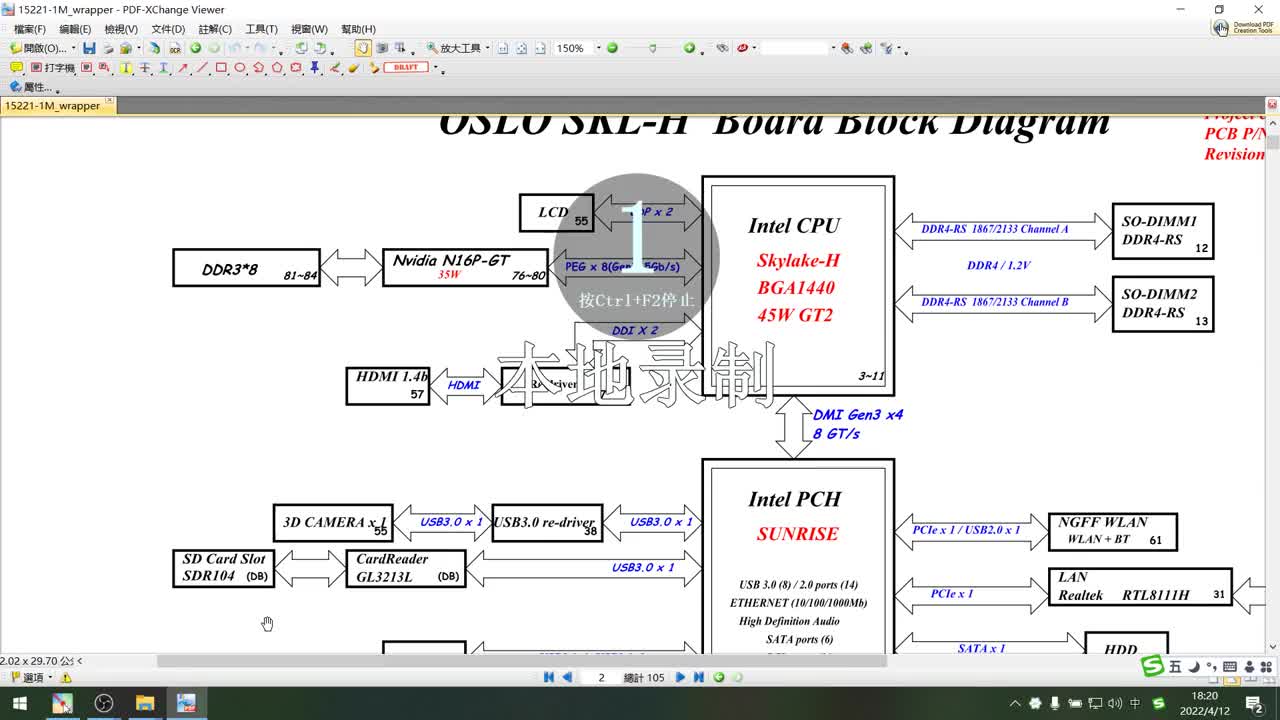This screenshot has width=1280, height=720.
Task: Open the 幫助(H) help menu
Action: coord(358,29)
